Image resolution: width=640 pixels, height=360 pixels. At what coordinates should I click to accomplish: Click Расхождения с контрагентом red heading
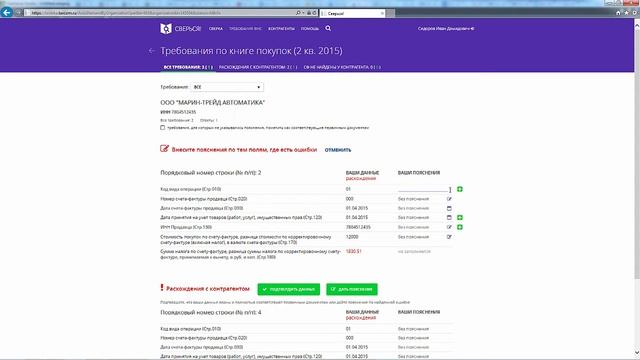207,289
